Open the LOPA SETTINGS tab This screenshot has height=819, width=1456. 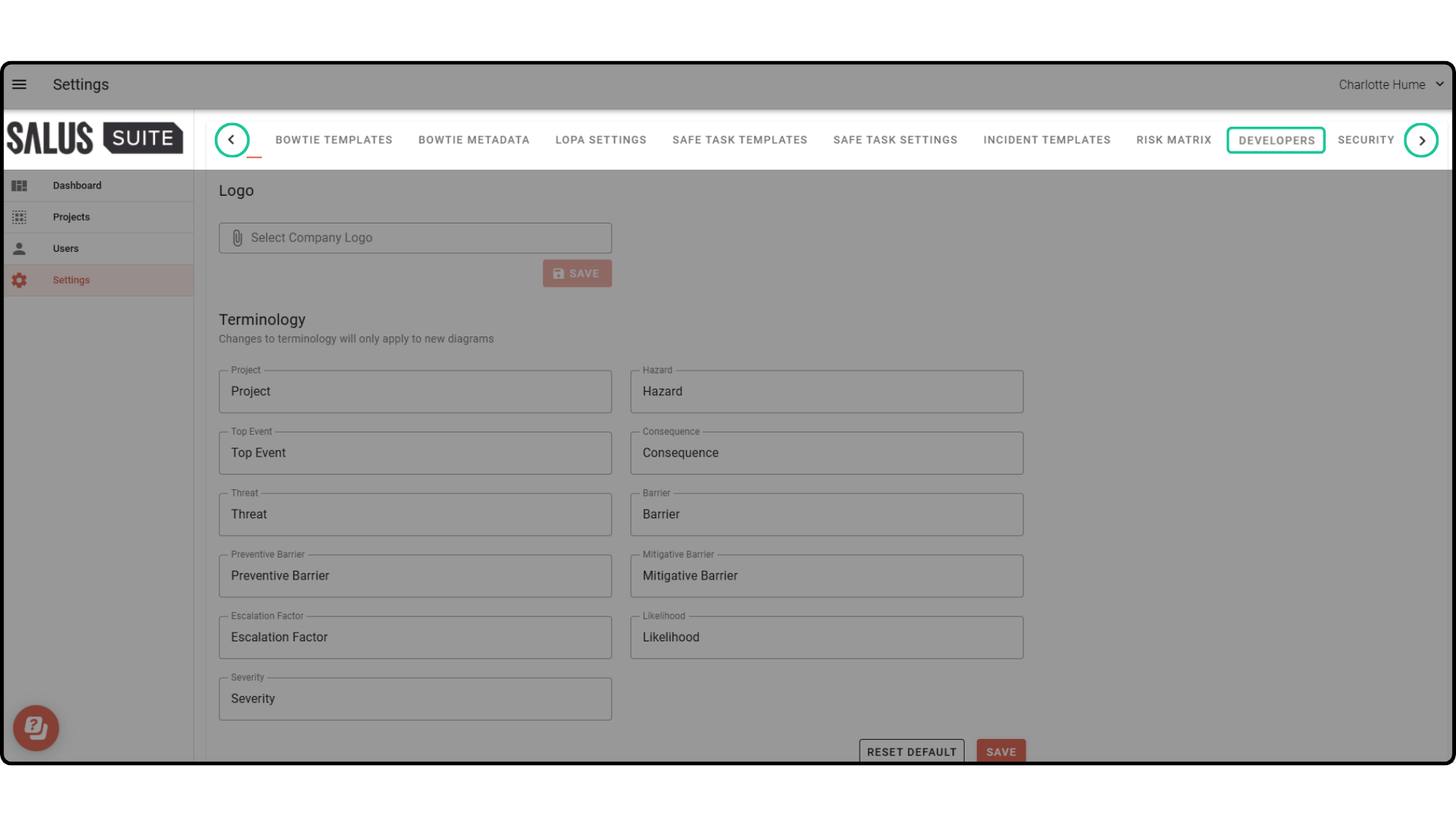(601, 140)
